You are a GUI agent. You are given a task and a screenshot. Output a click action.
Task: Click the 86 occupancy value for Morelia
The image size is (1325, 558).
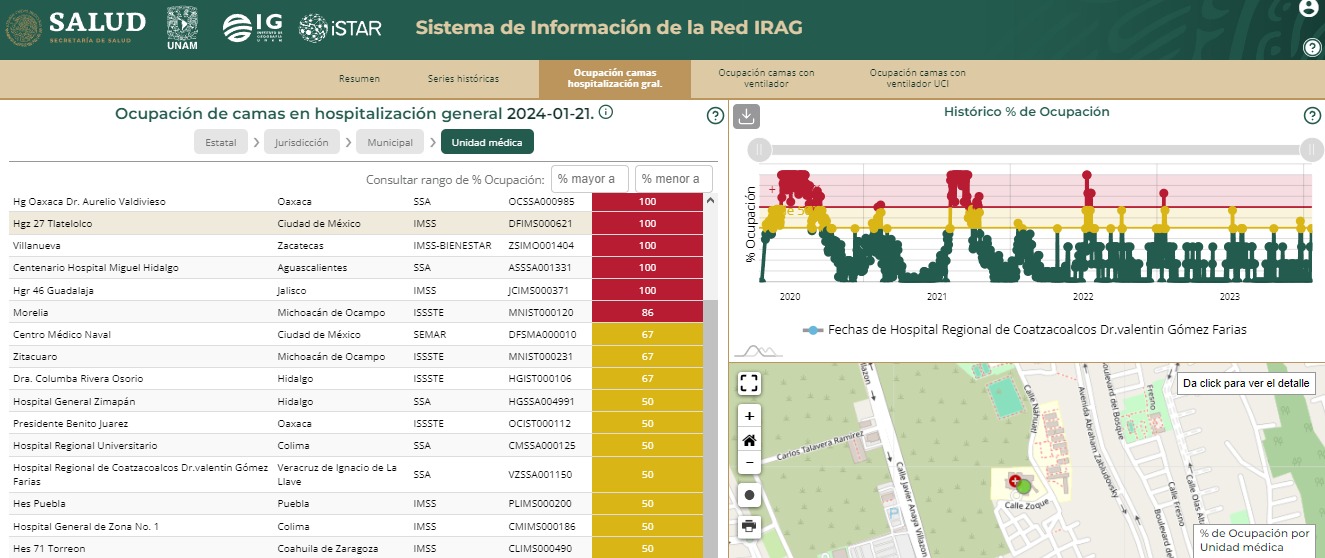[x=647, y=312]
